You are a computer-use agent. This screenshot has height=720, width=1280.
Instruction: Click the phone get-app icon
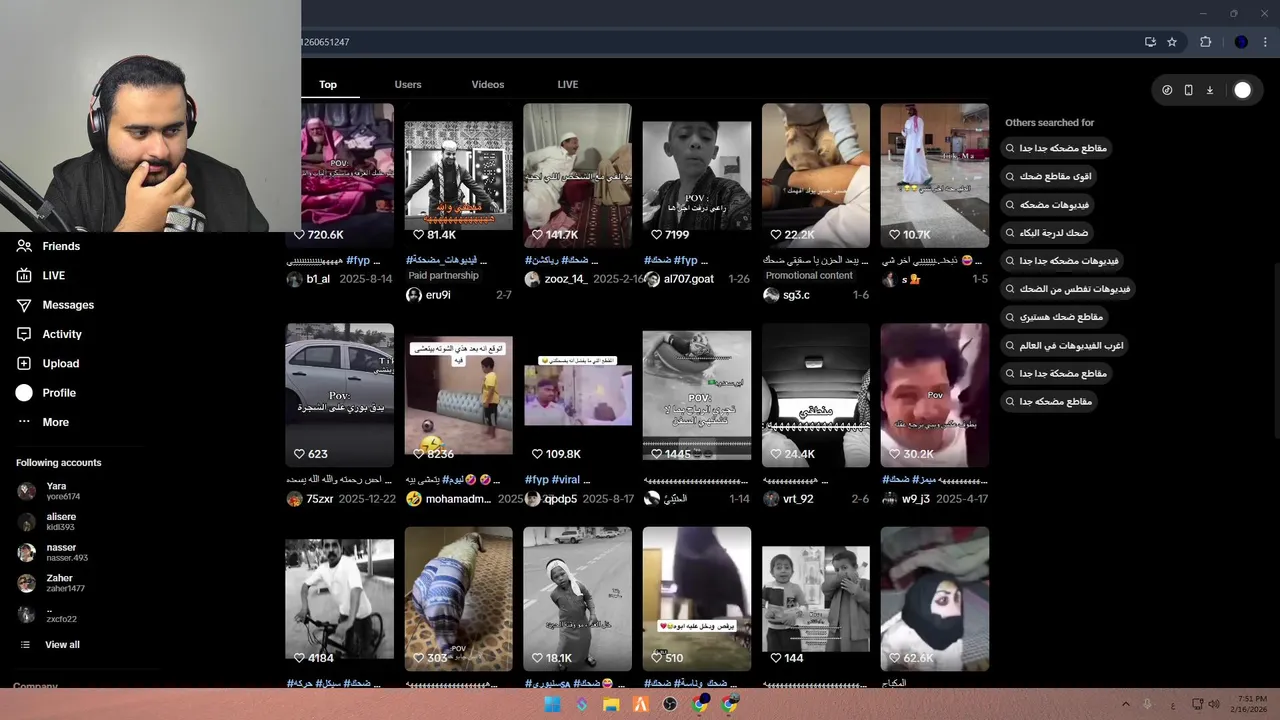(x=1188, y=90)
